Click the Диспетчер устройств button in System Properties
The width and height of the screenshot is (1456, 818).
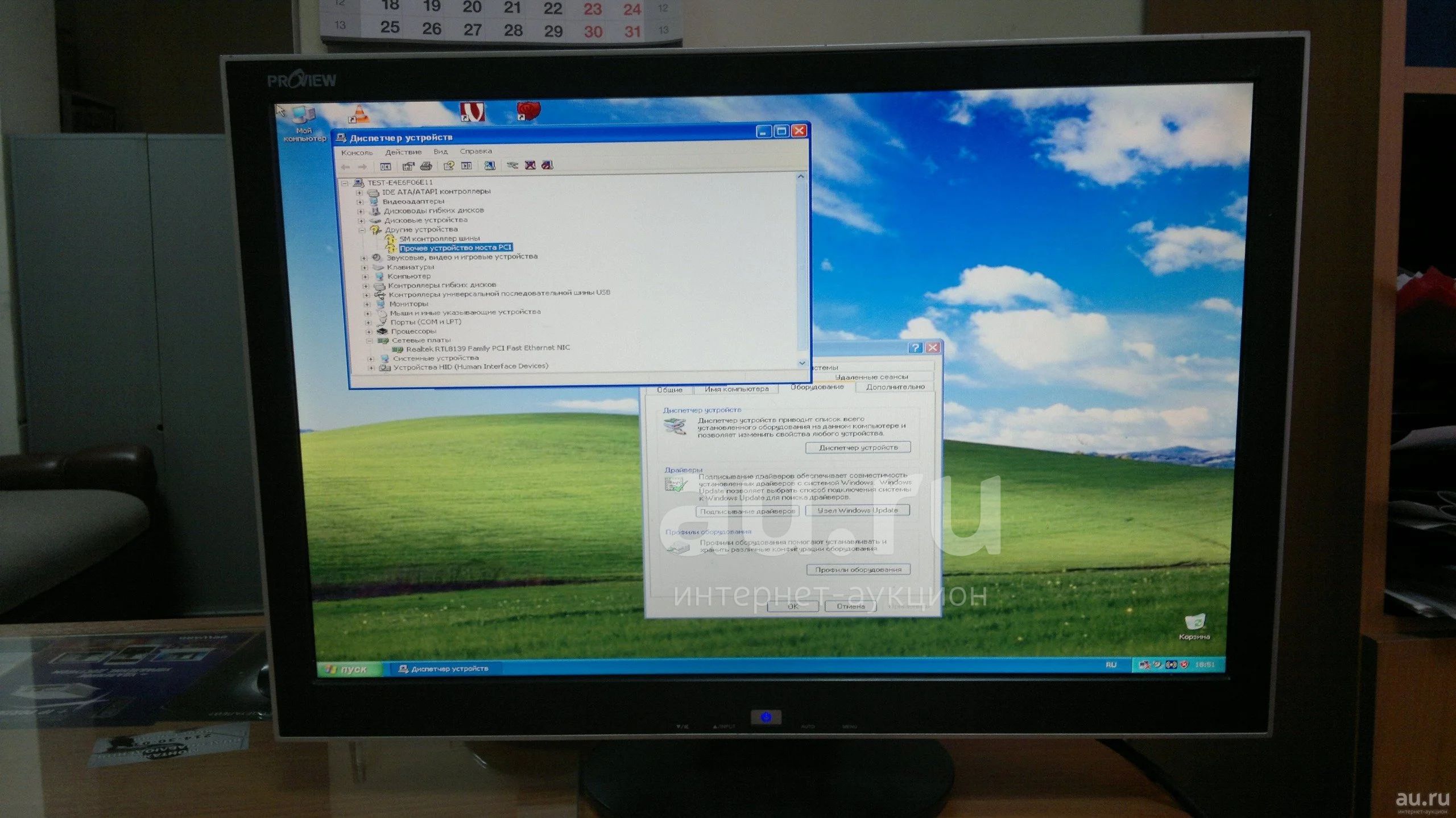coord(858,448)
